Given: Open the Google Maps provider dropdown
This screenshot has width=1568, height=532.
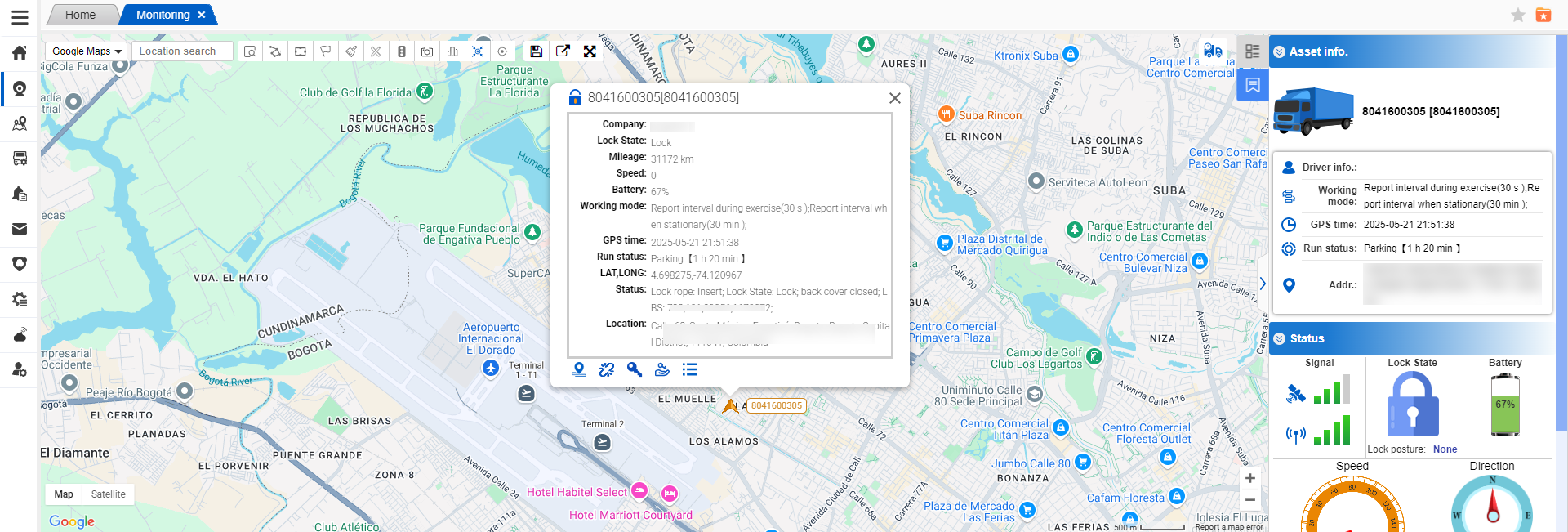Looking at the screenshot, I should [86, 51].
